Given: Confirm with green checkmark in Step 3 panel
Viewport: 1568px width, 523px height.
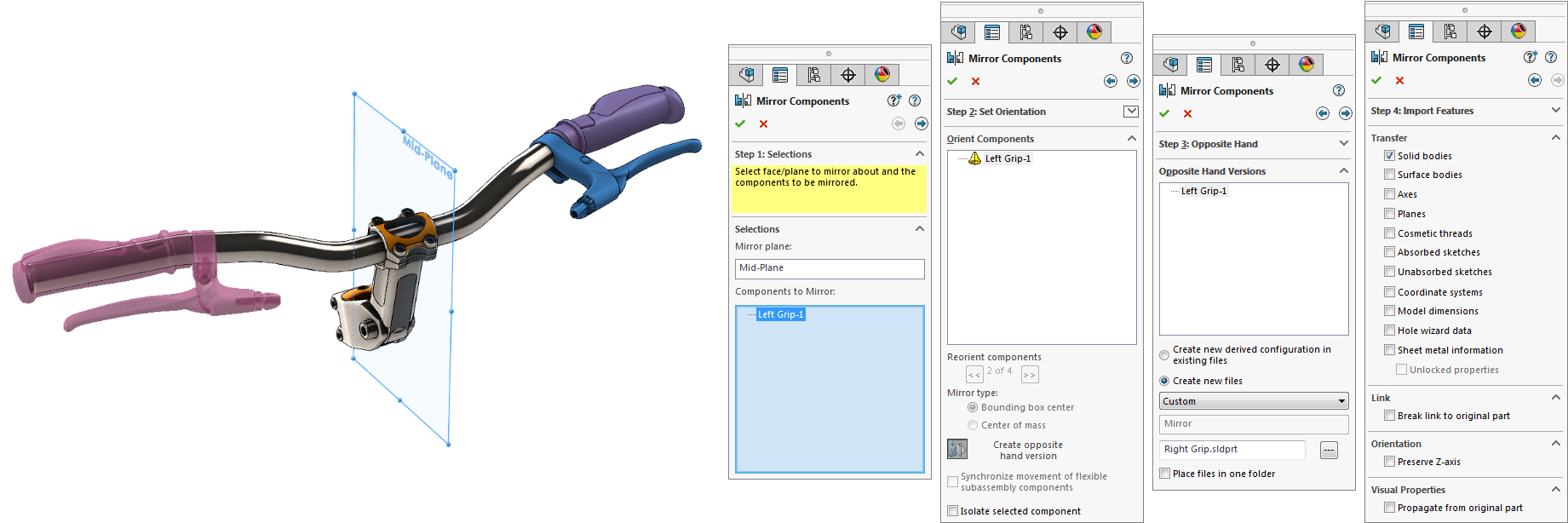Looking at the screenshot, I should point(1164,113).
